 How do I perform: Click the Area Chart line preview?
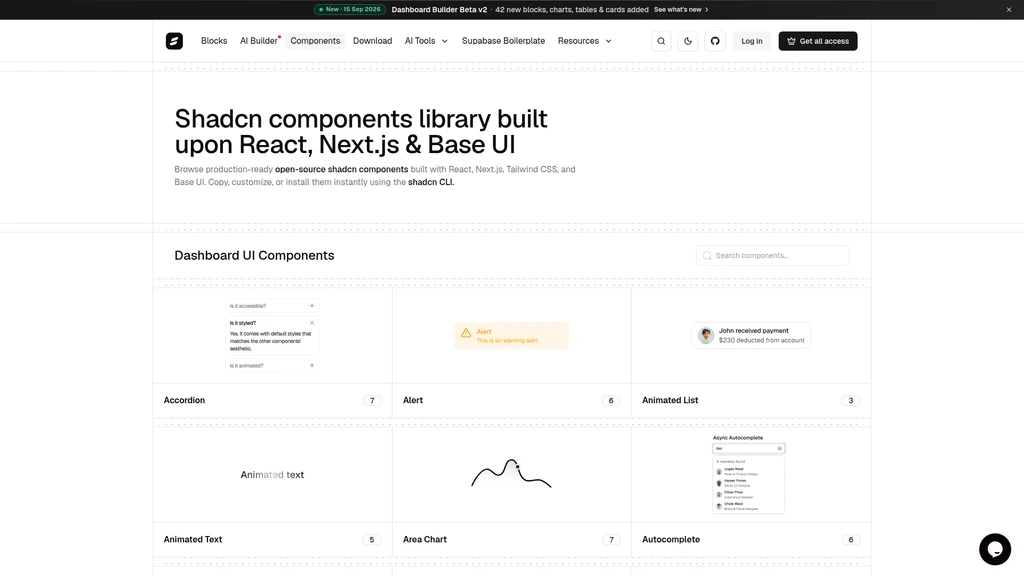(x=511, y=473)
